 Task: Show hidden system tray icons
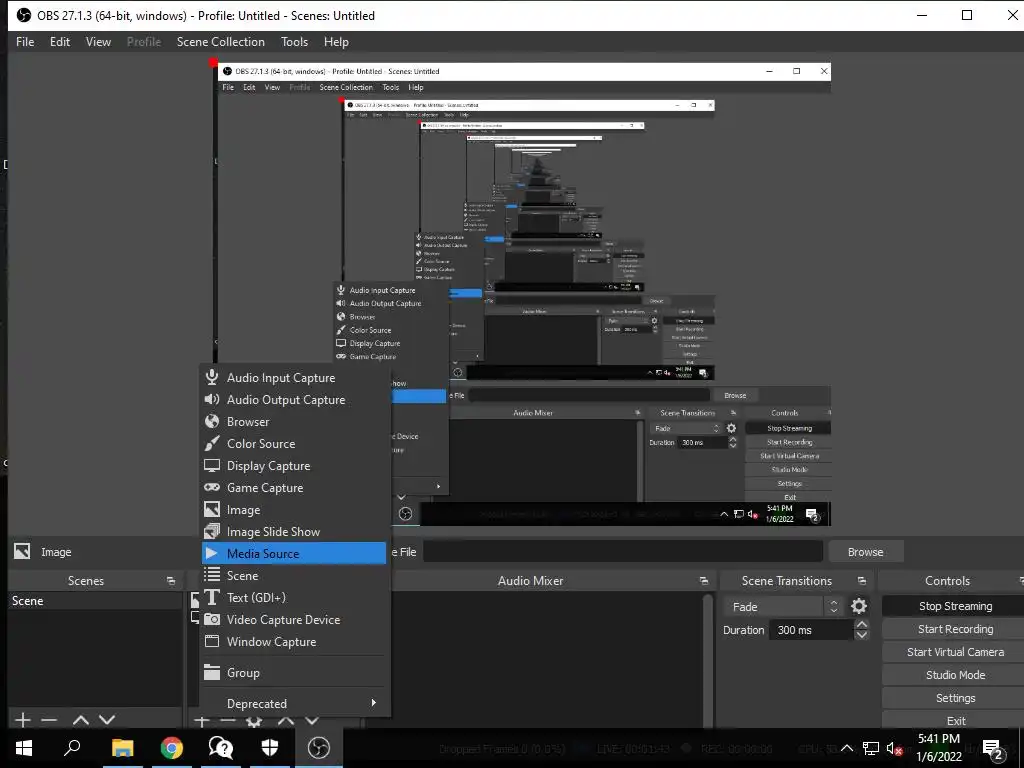pyautogui.click(x=846, y=748)
